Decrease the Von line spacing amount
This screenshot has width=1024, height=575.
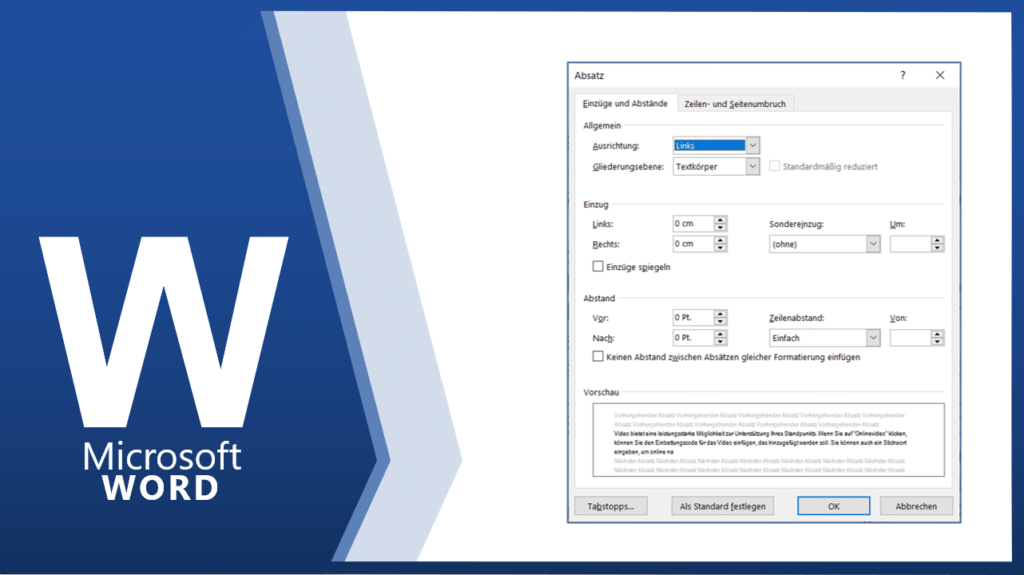click(937, 342)
